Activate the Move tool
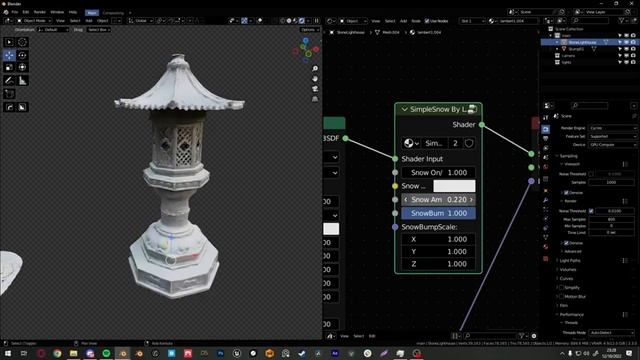The image size is (640, 360). 9,55
